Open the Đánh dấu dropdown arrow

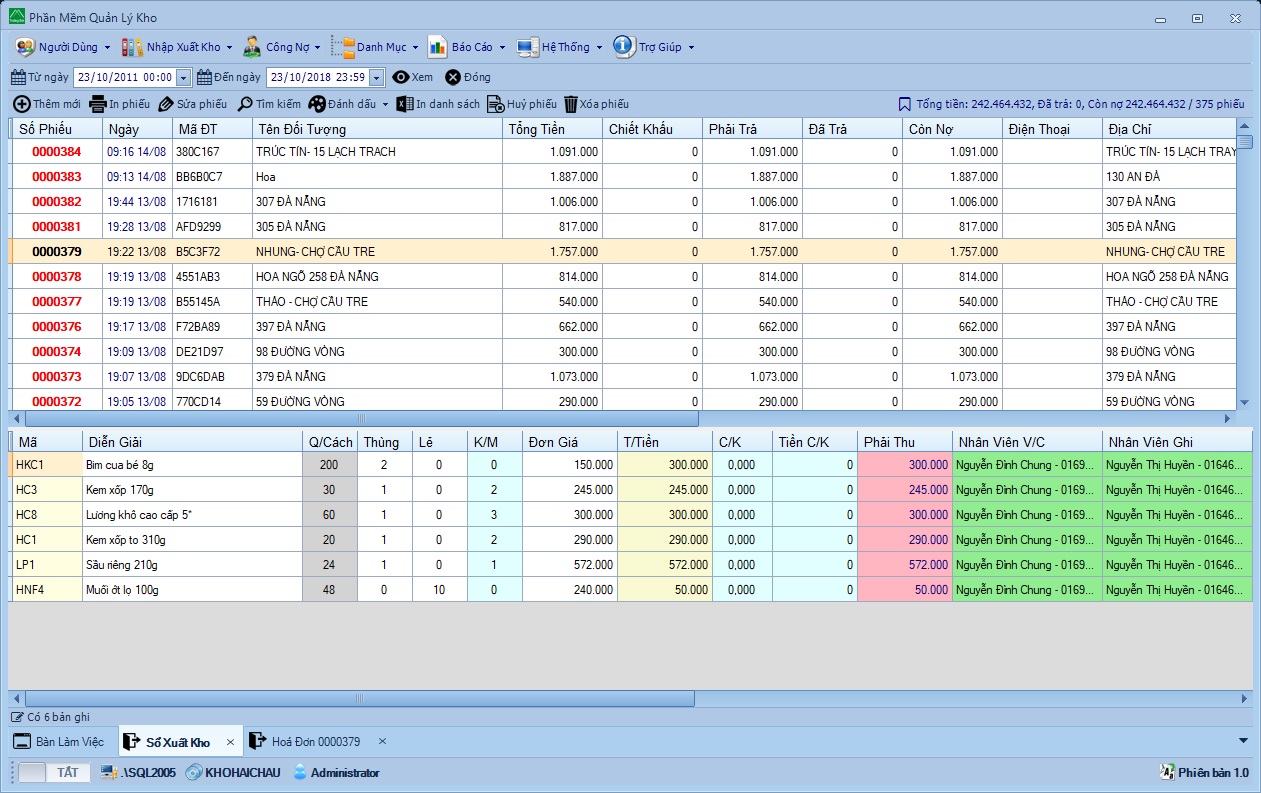386,104
